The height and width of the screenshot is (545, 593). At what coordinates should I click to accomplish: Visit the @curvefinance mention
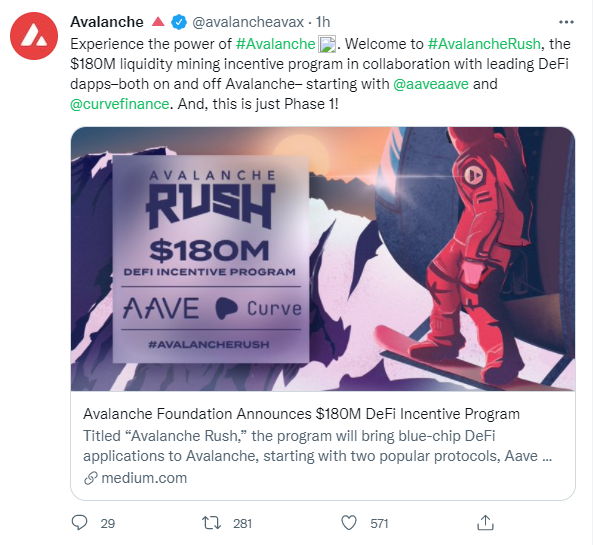[120, 104]
